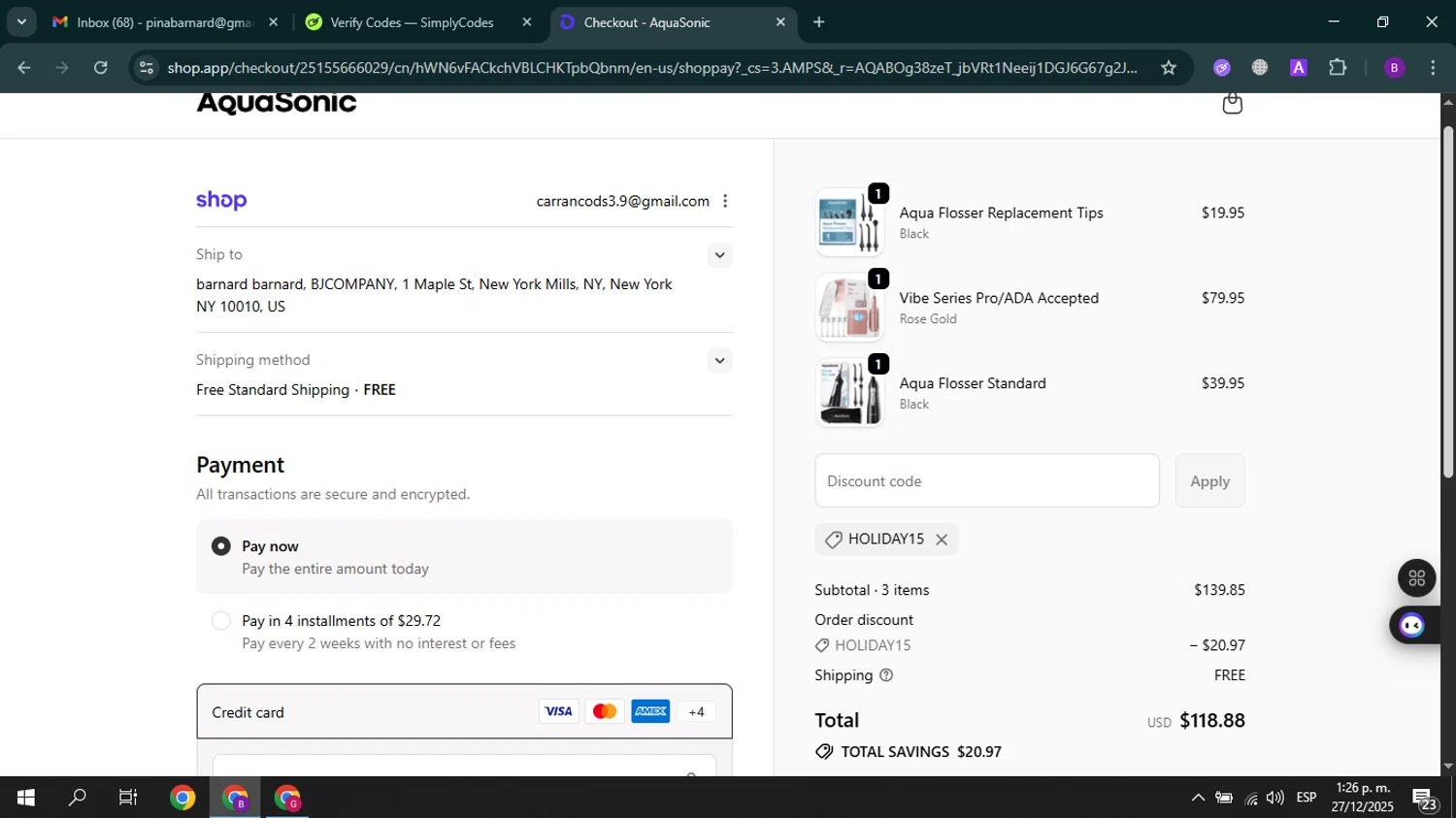Click the Mastercard icon

(604, 711)
